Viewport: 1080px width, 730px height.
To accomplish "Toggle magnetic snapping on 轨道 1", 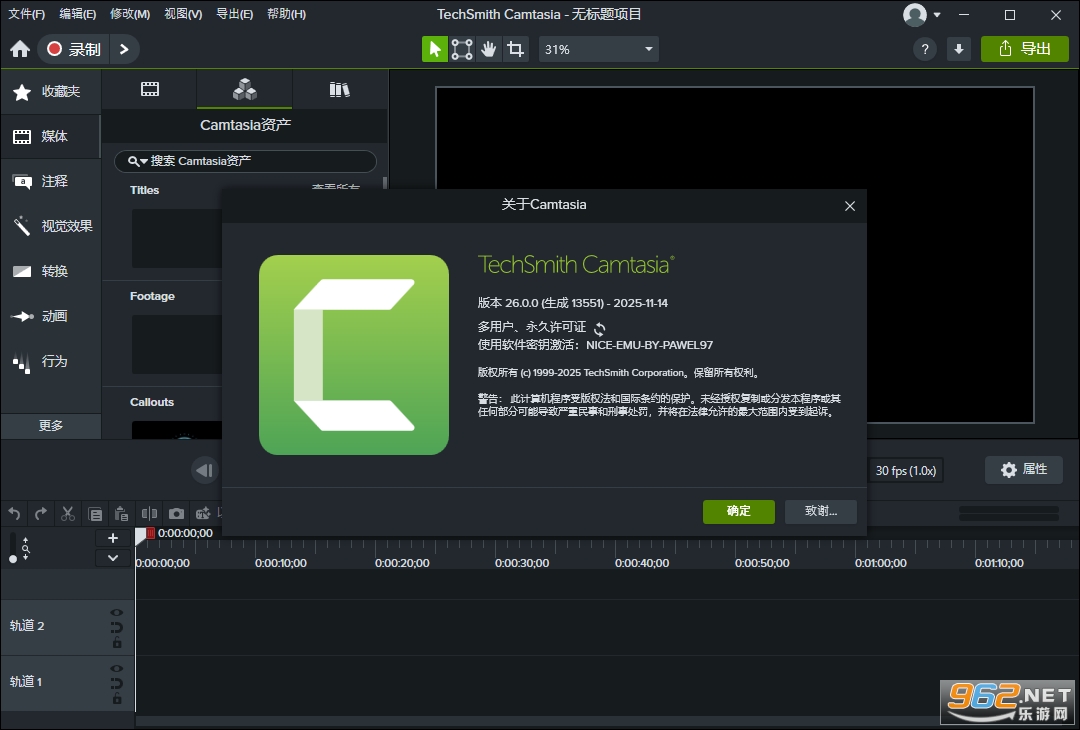I will point(116,683).
